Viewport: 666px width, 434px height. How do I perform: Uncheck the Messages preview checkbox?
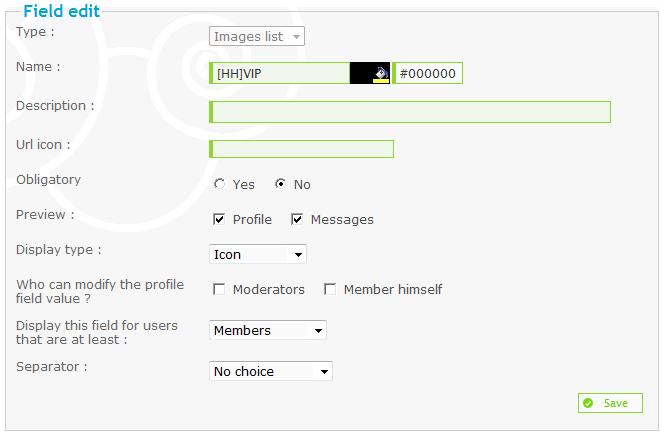pyautogui.click(x=297, y=219)
